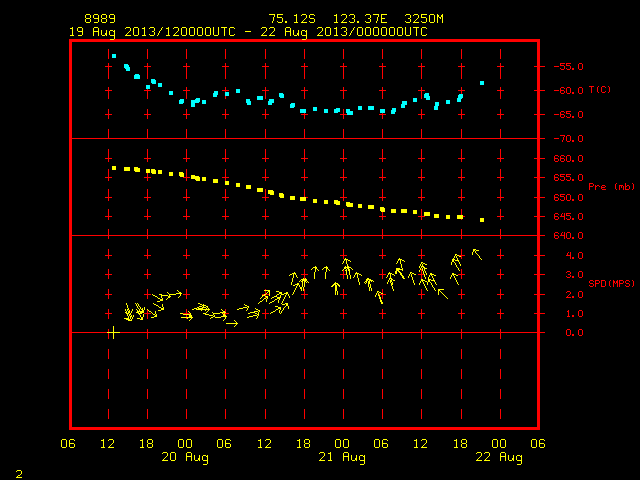Click the coordinates text 75.12S 123.37E
The image size is (640, 480).
pos(328,19)
